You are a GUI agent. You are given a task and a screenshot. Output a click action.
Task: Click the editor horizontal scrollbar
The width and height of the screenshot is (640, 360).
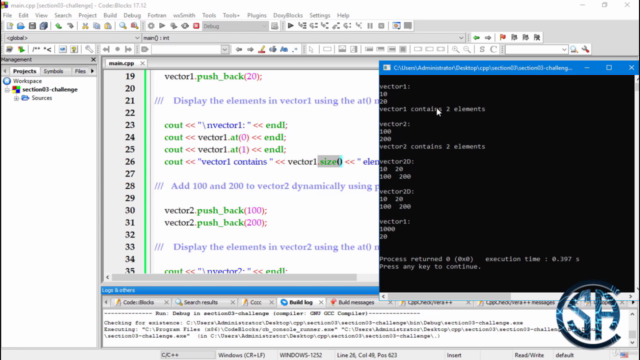234,277
